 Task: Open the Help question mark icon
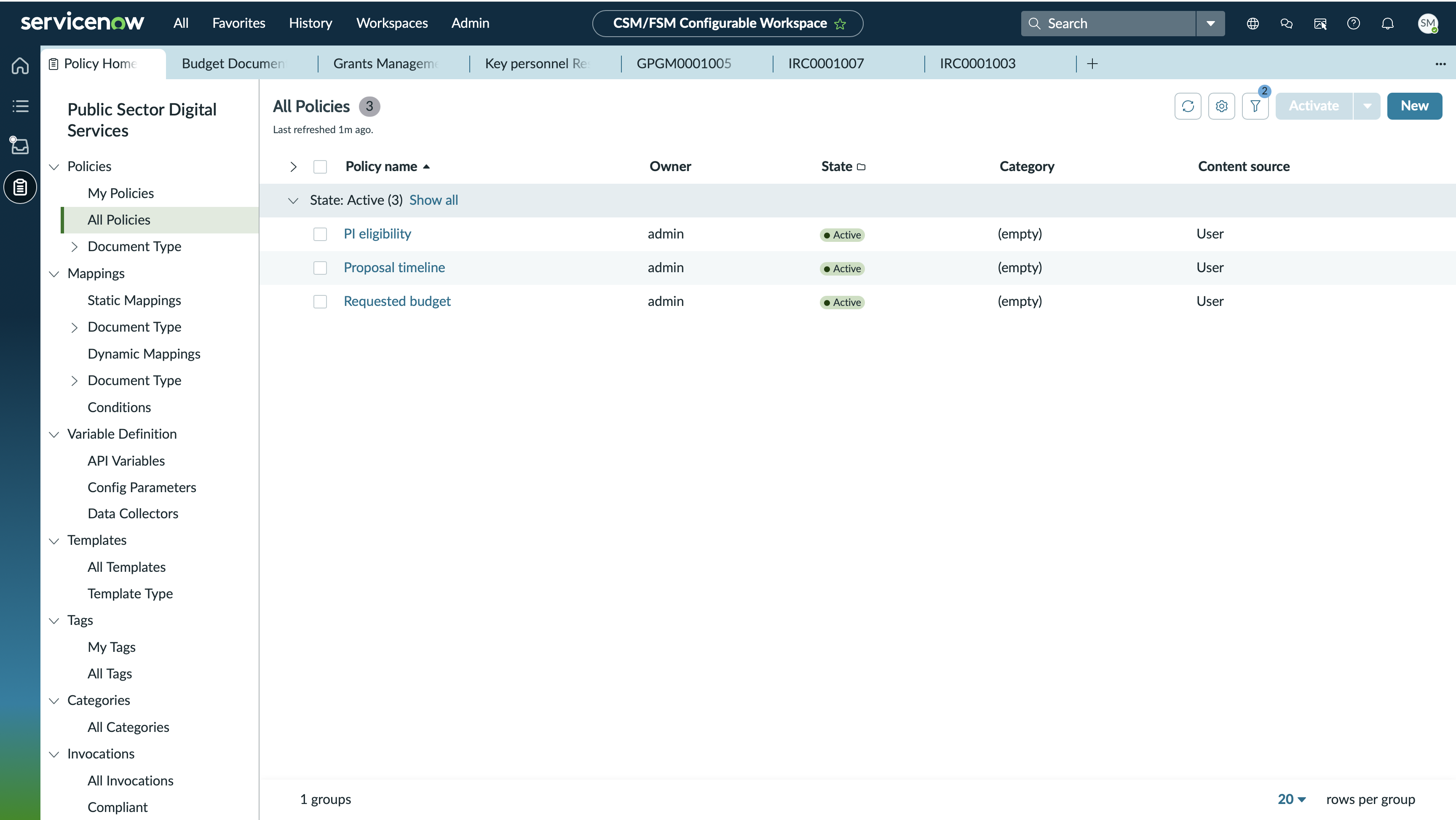point(1354,23)
